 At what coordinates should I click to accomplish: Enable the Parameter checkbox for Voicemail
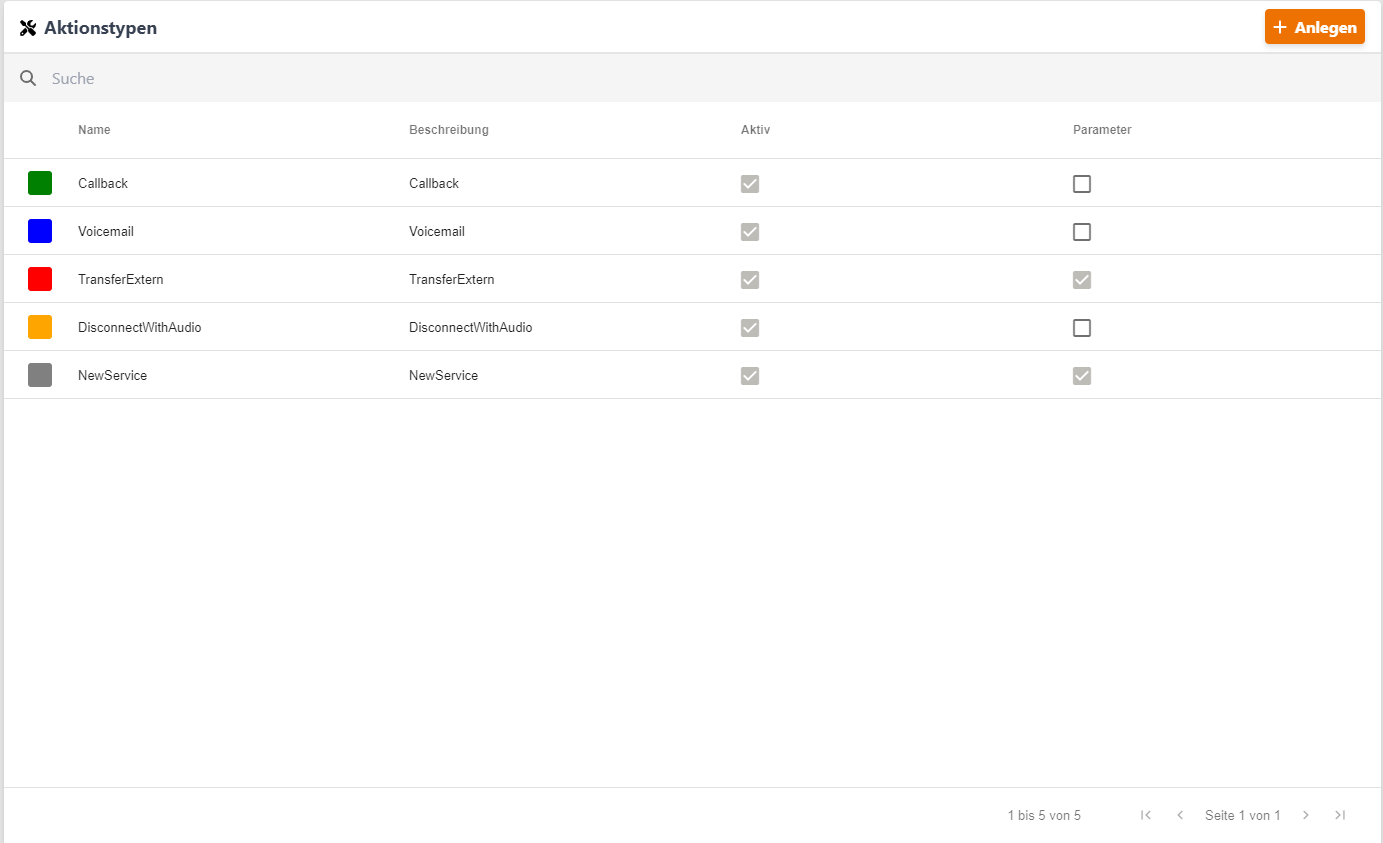1082,232
